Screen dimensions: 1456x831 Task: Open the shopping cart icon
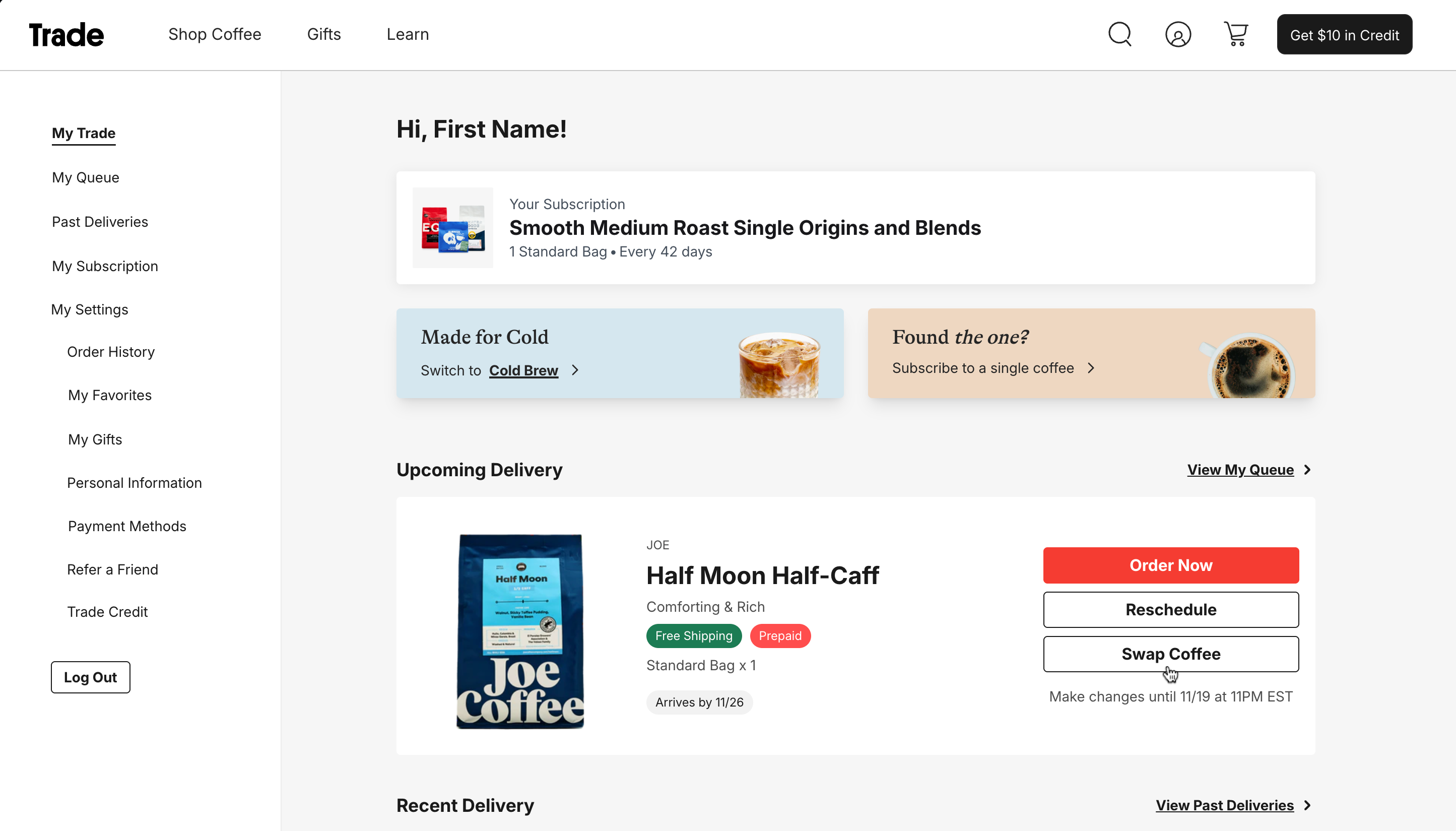click(1236, 34)
